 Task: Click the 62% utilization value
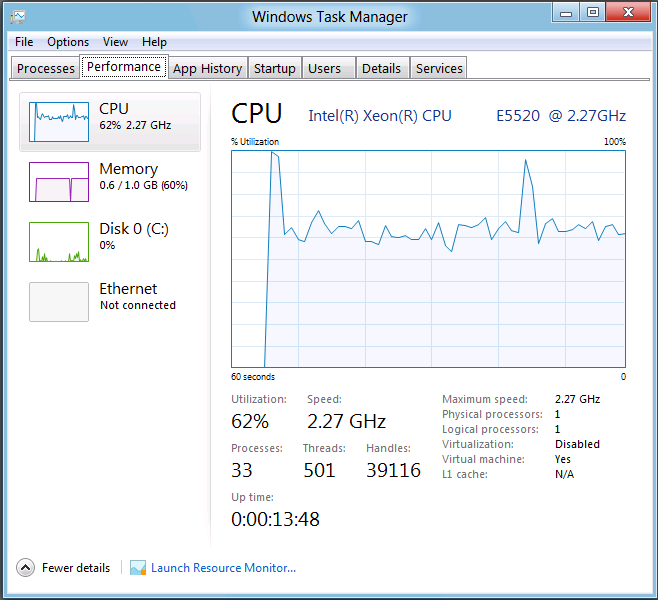pos(250,421)
